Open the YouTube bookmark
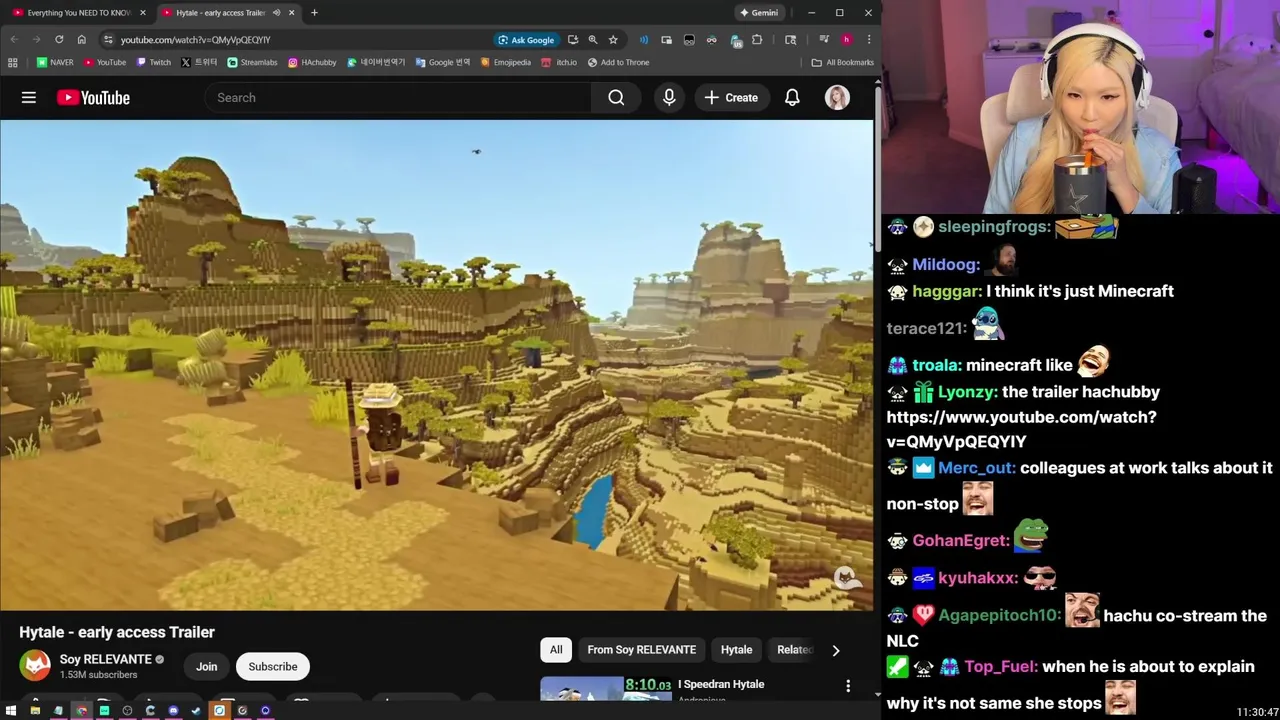 click(105, 62)
